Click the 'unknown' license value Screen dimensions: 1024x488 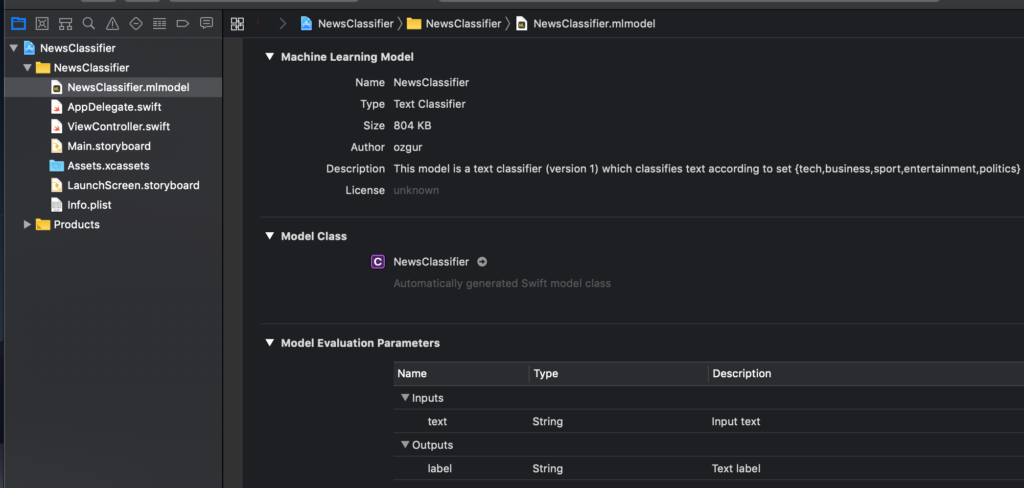416,190
